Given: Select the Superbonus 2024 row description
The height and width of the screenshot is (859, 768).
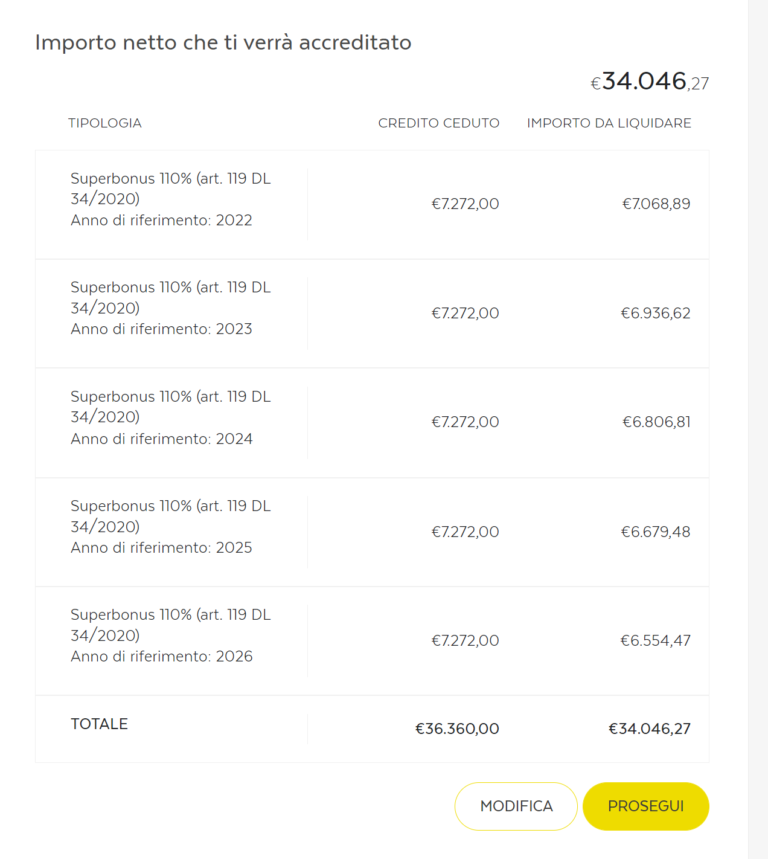Looking at the screenshot, I should pyautogui.click(x=170, y=417).
